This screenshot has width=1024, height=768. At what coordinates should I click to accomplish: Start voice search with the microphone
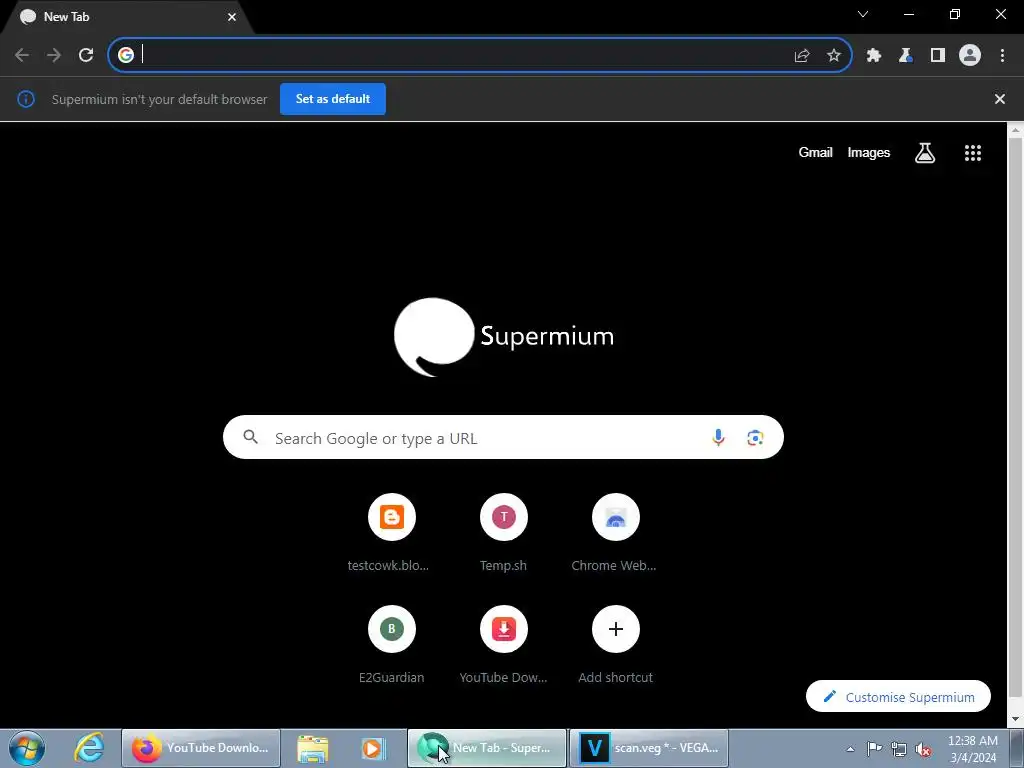[718, 438]
